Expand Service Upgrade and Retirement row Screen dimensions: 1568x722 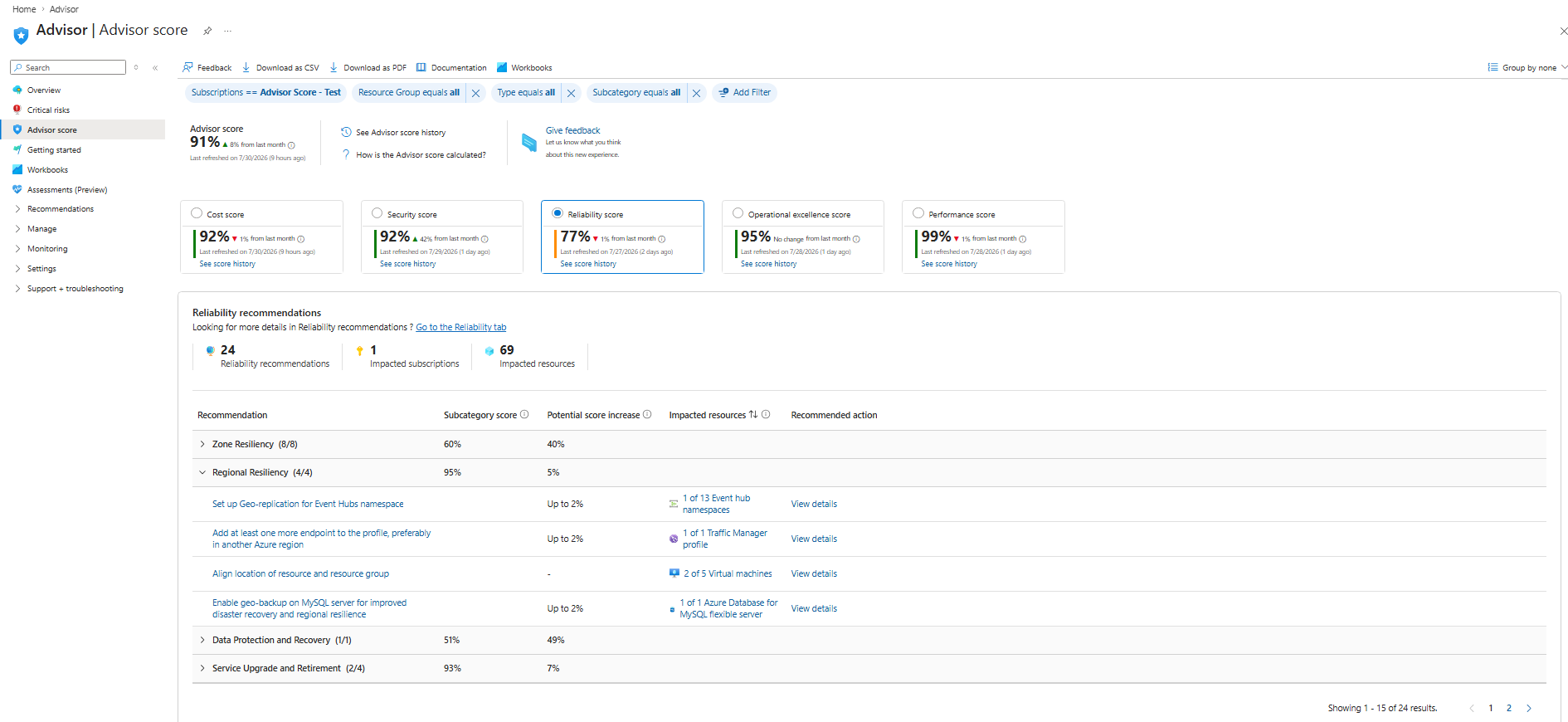point(202,669)
